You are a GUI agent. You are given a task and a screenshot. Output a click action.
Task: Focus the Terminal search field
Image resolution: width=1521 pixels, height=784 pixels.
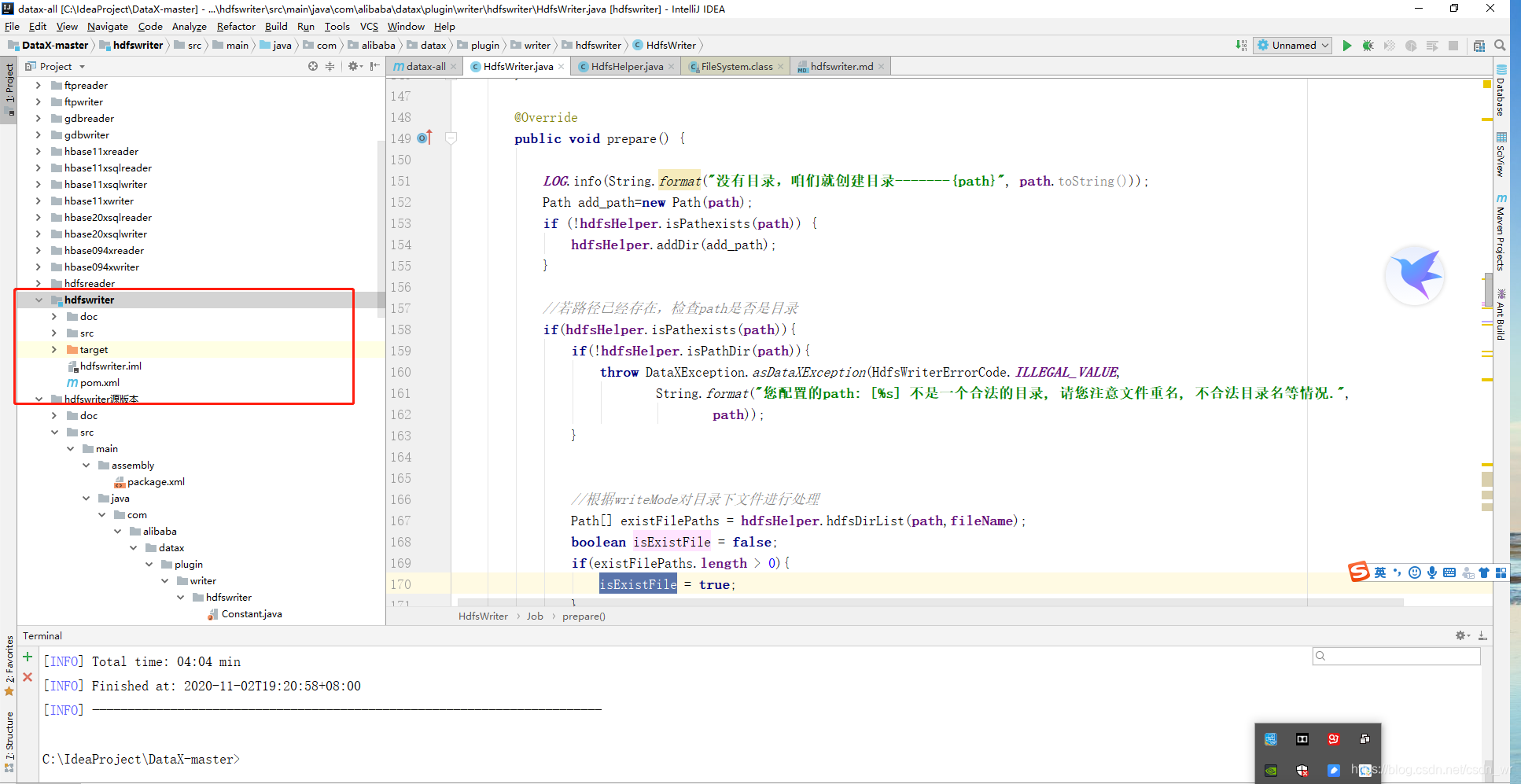(x=1396, y=656)
